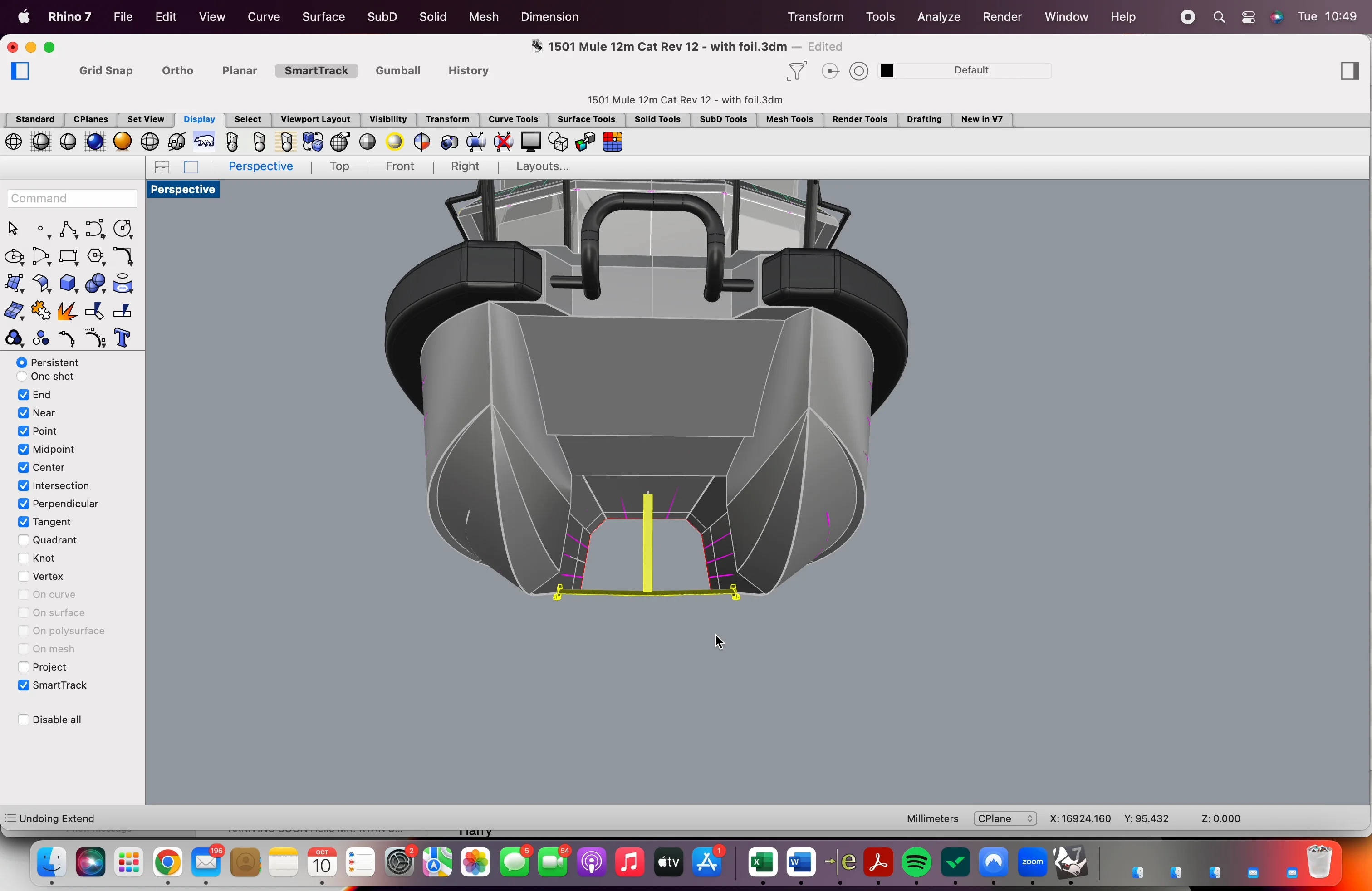Click into the Command input field
Screen dimensions: 1372x891
click(73, 199)
